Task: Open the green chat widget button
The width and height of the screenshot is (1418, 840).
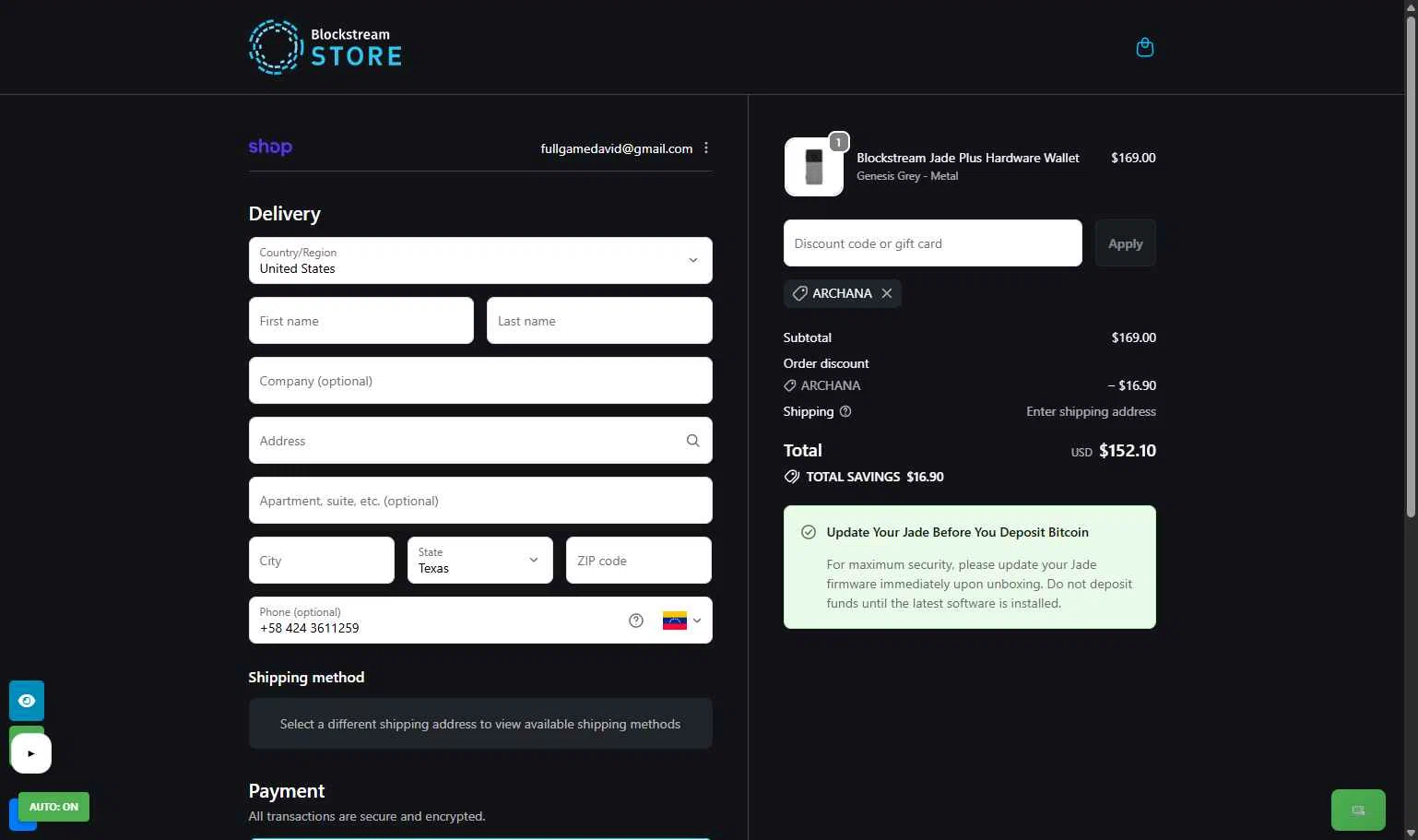Action: [x=1358, y=810]
